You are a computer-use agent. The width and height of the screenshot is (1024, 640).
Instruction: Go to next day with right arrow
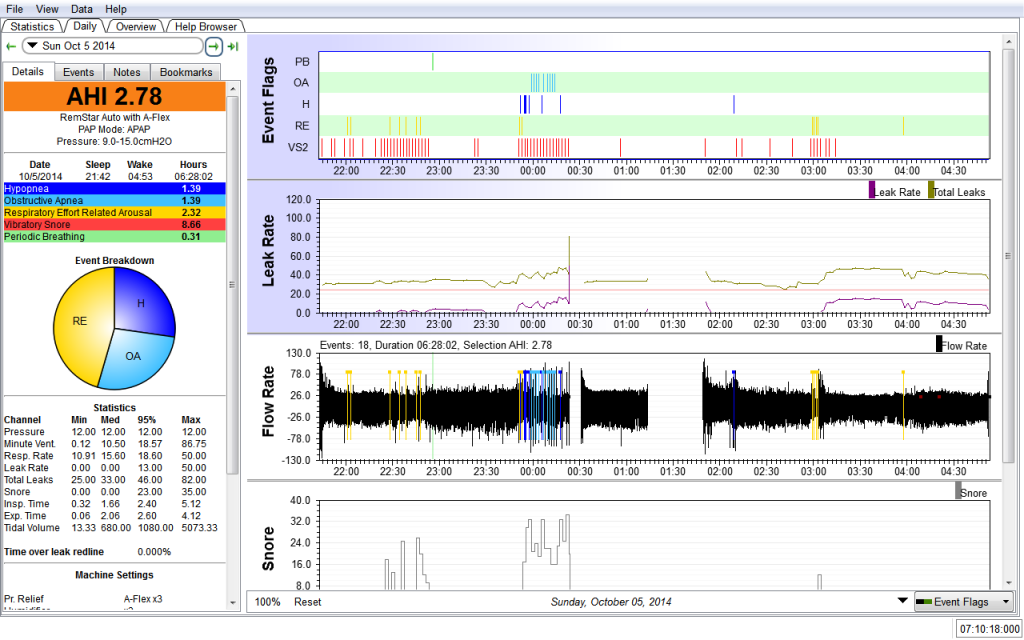214,46
